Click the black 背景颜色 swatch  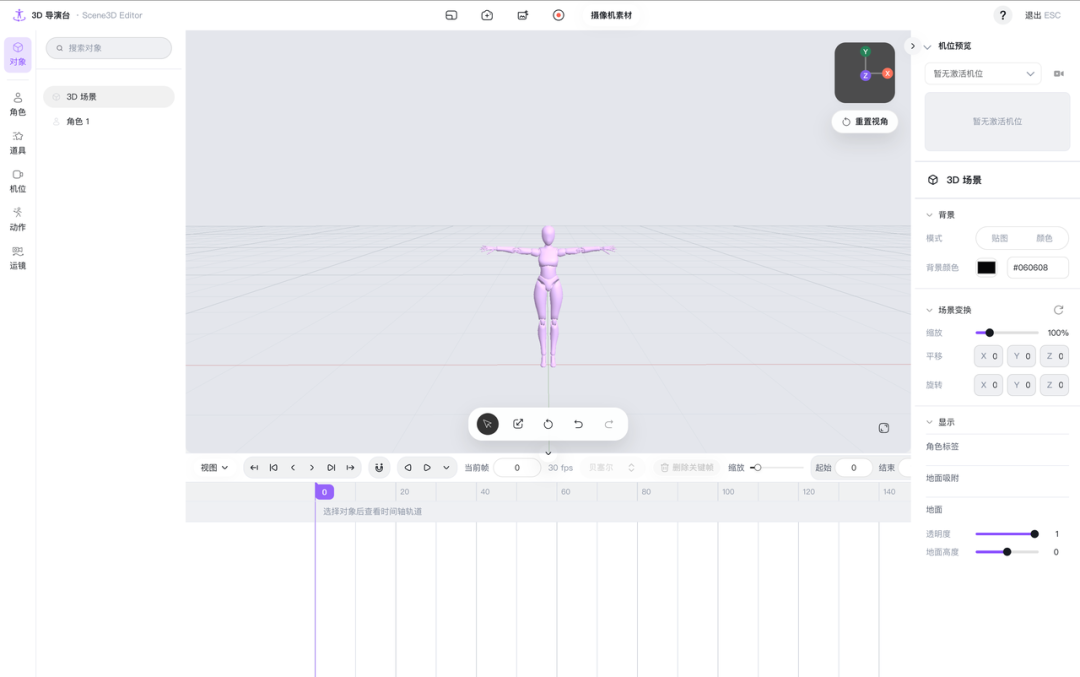pos(986,268)
